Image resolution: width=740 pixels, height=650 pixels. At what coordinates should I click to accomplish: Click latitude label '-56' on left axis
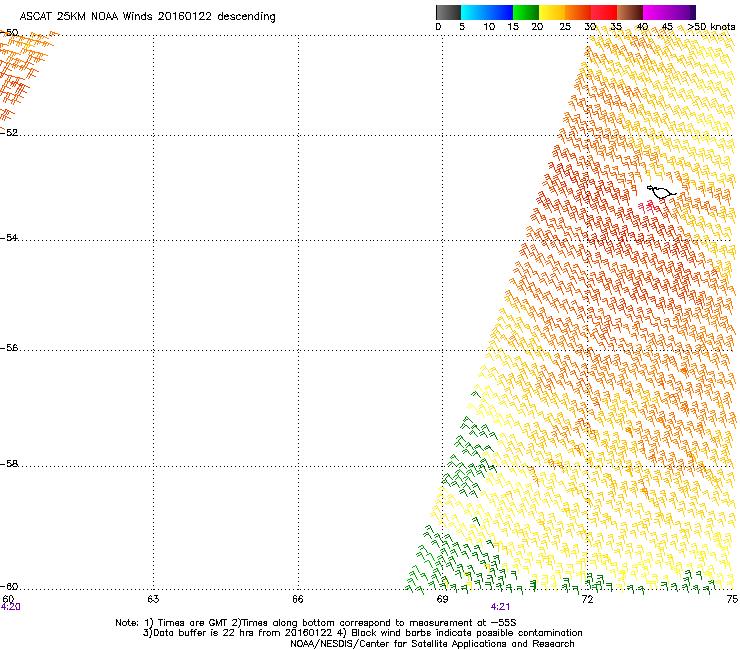pyautogui.click(x=9, y=348)
